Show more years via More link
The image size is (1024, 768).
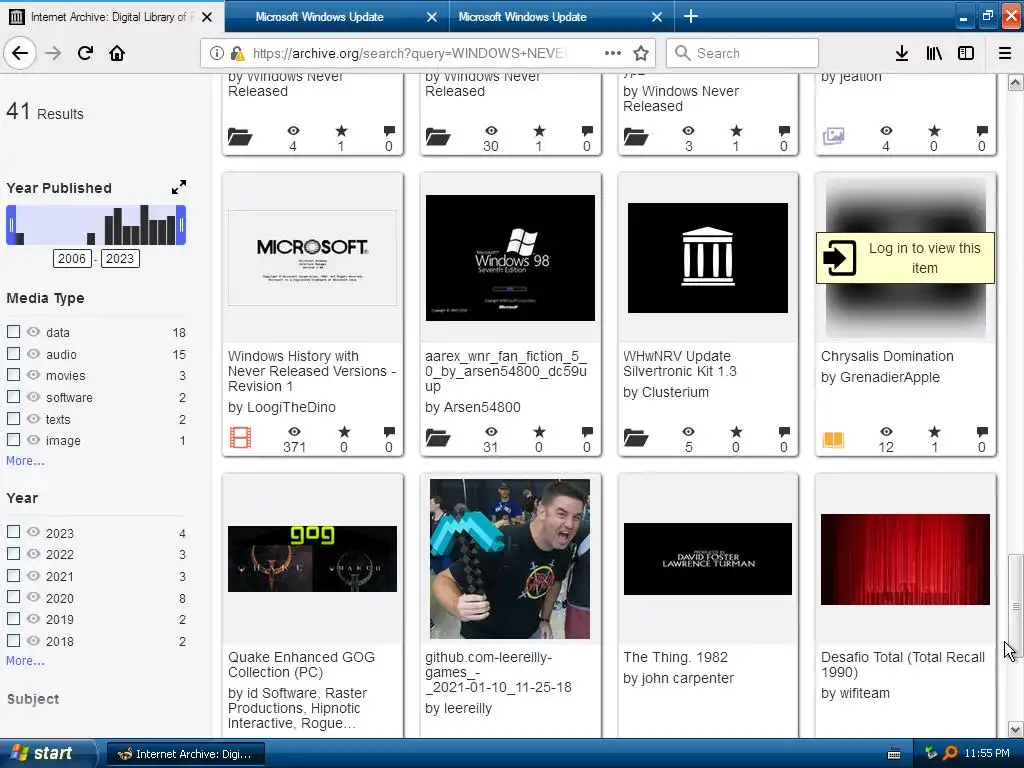(x=25, y=660)
